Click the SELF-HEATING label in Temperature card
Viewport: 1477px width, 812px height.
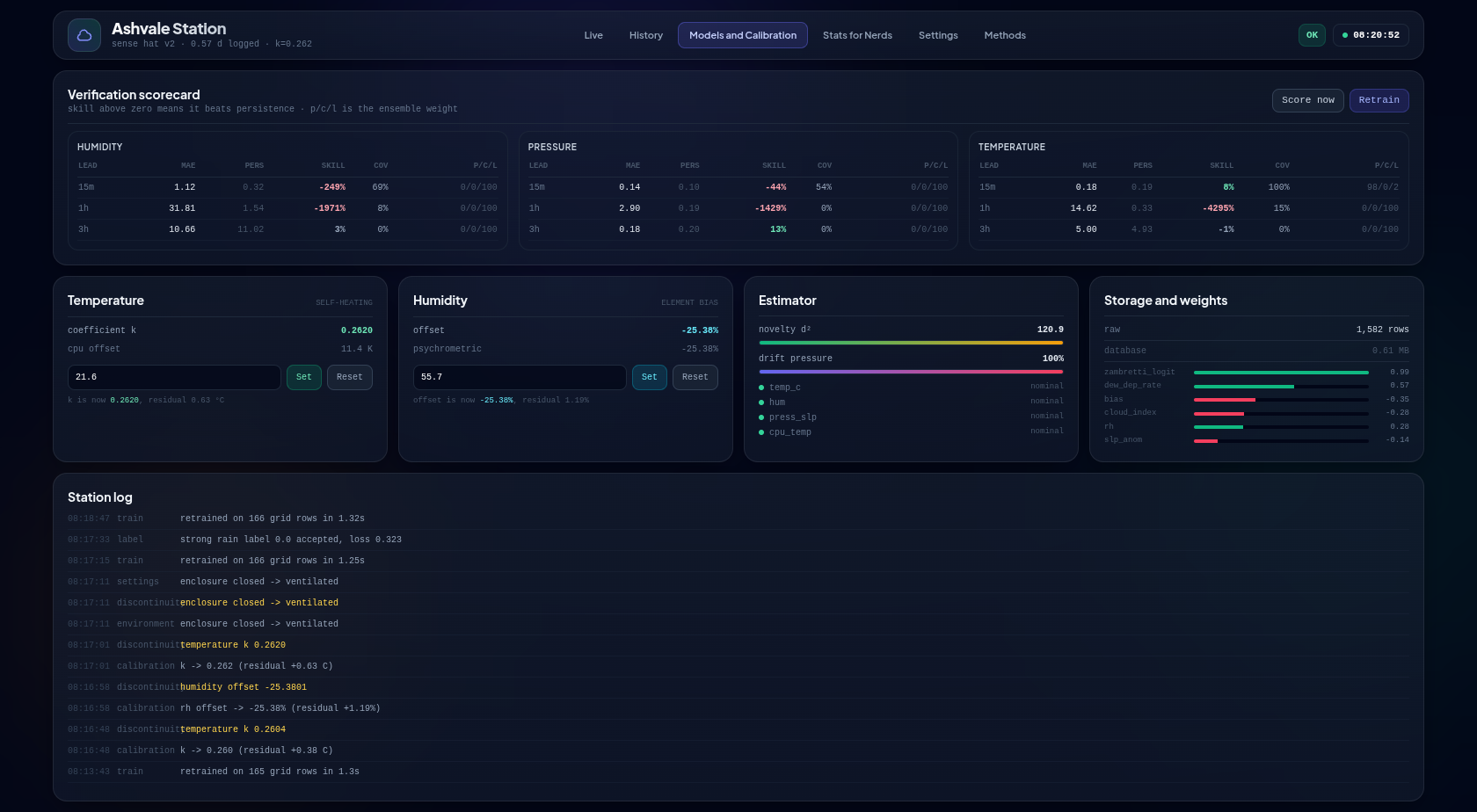pyautogui.click(x=344, y=302)
